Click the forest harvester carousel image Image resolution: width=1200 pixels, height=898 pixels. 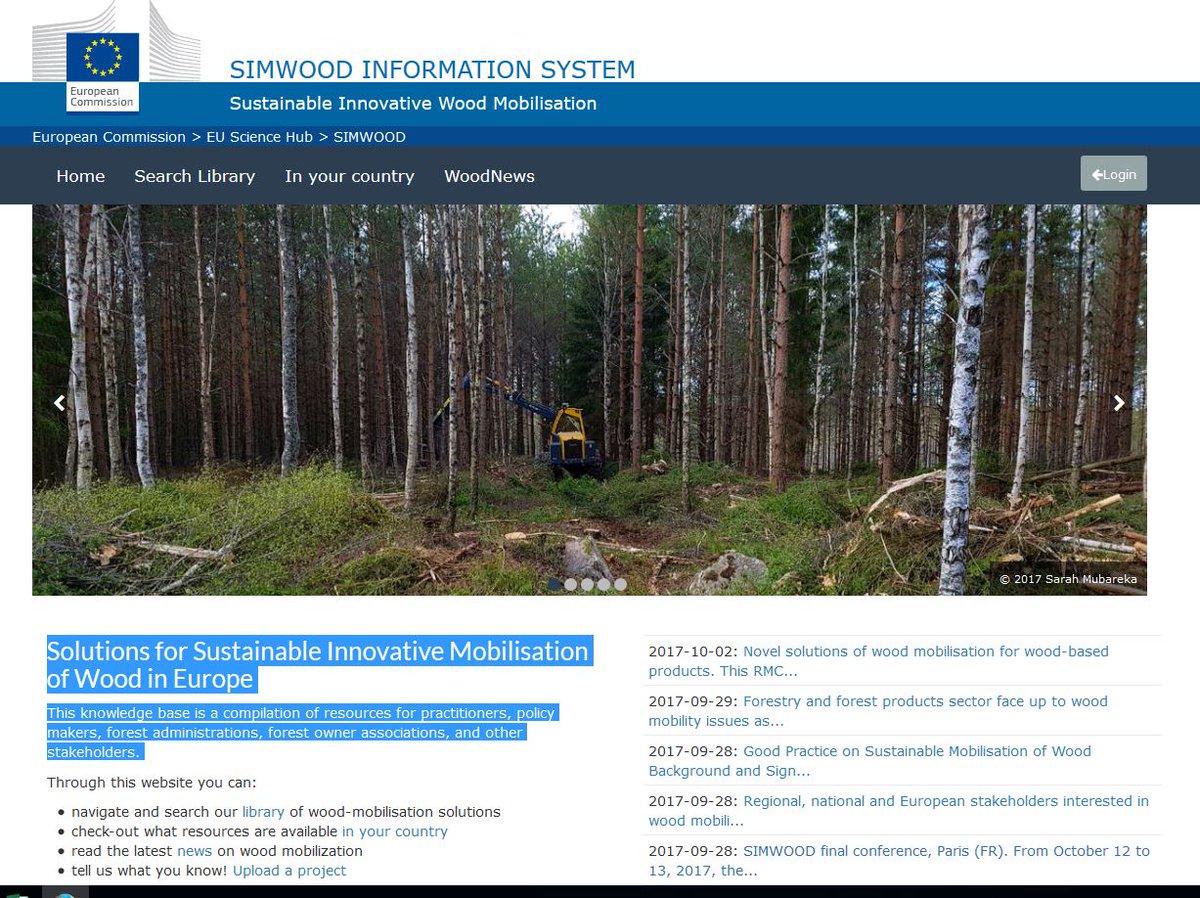coord(589,400)
